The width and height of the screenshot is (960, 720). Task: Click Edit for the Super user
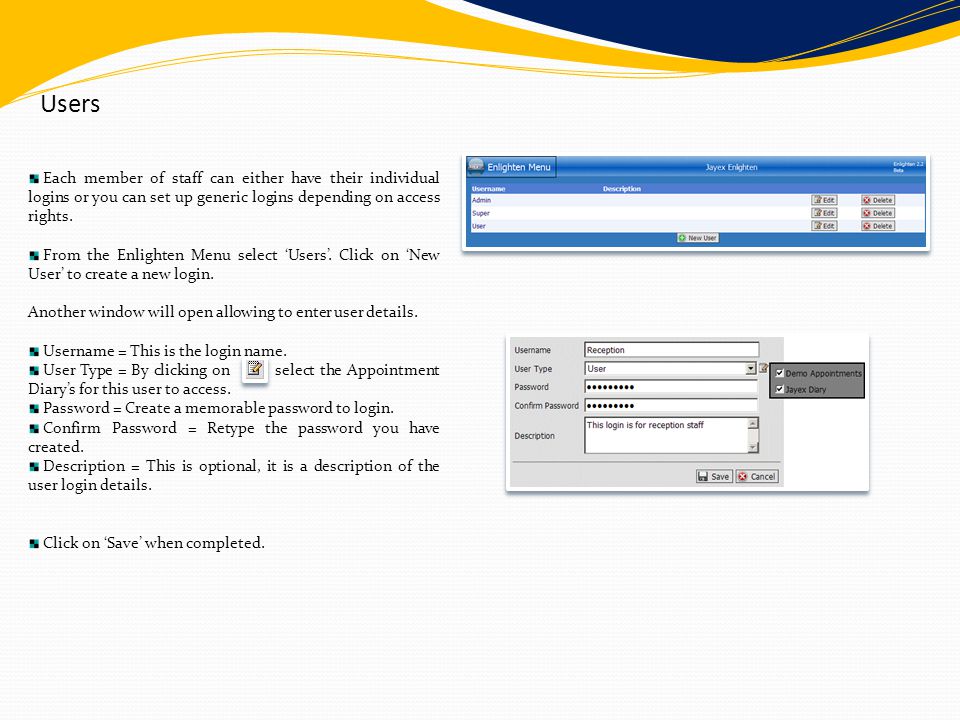[824, 213]
